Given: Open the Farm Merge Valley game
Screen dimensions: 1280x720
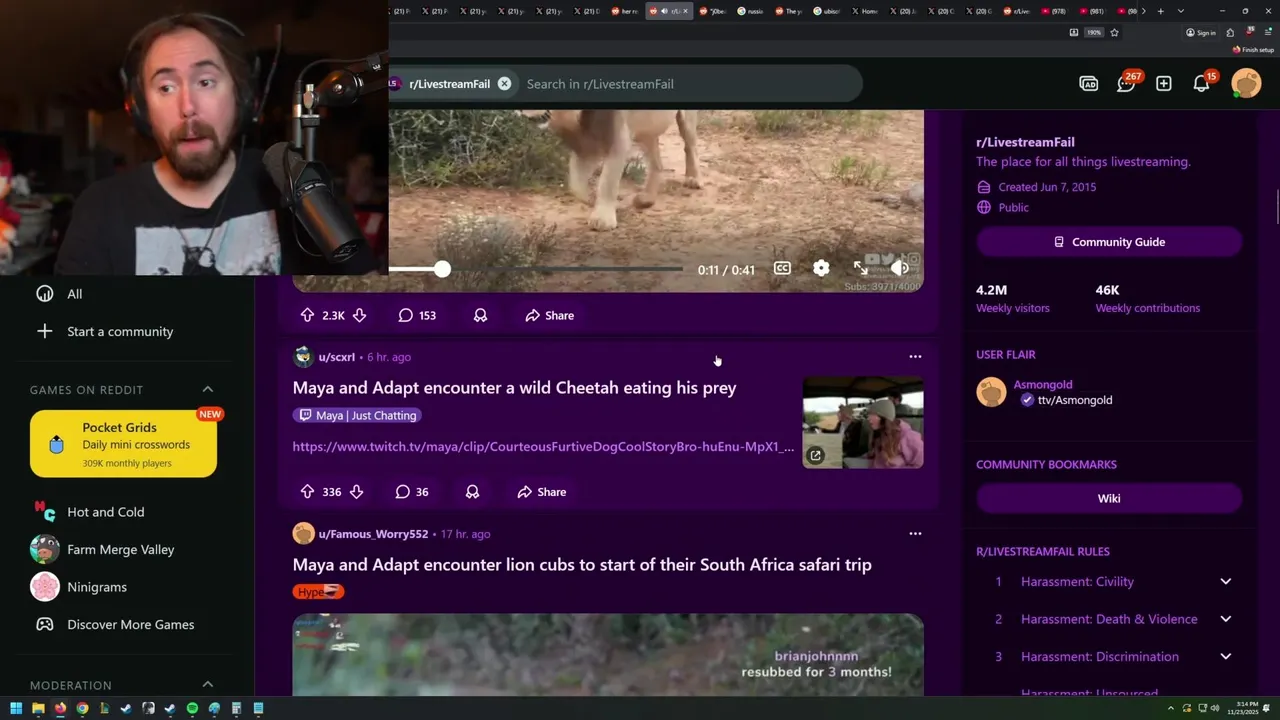Looking at the screenshot, I should pyautogui.click(x=120, y=550).
